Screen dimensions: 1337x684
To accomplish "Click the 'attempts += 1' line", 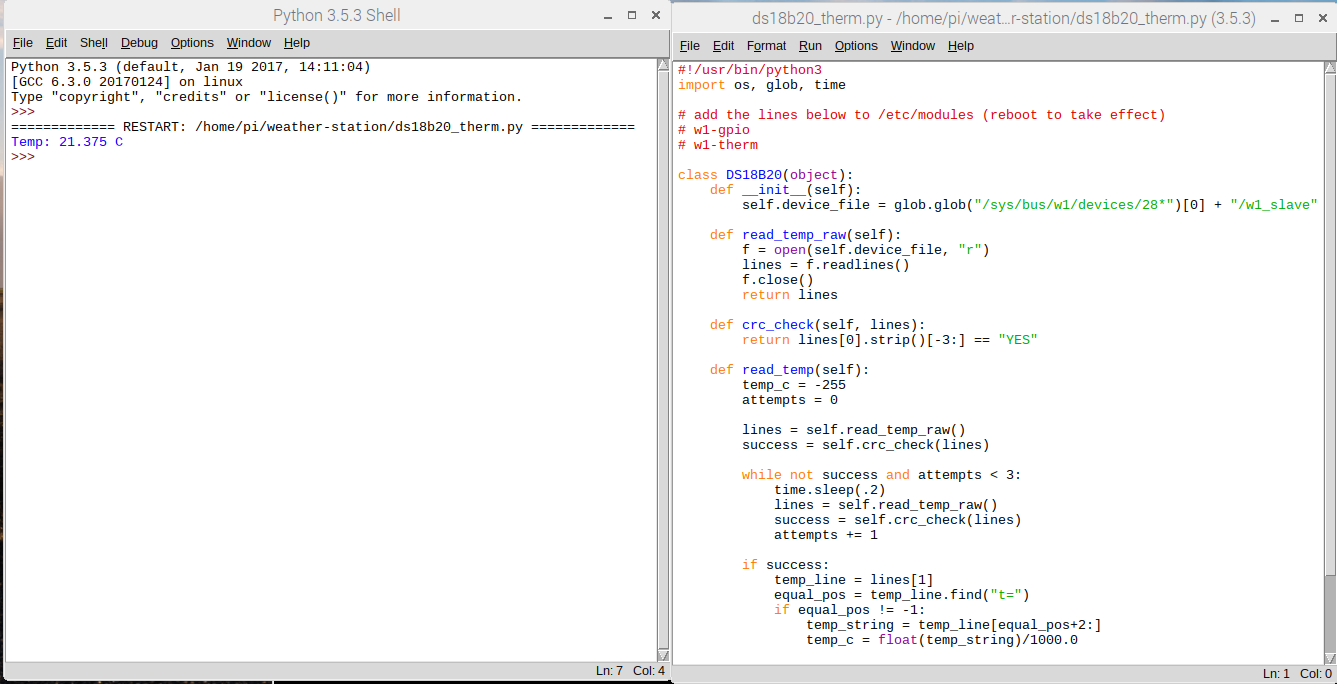I will [x=826, y=535].
